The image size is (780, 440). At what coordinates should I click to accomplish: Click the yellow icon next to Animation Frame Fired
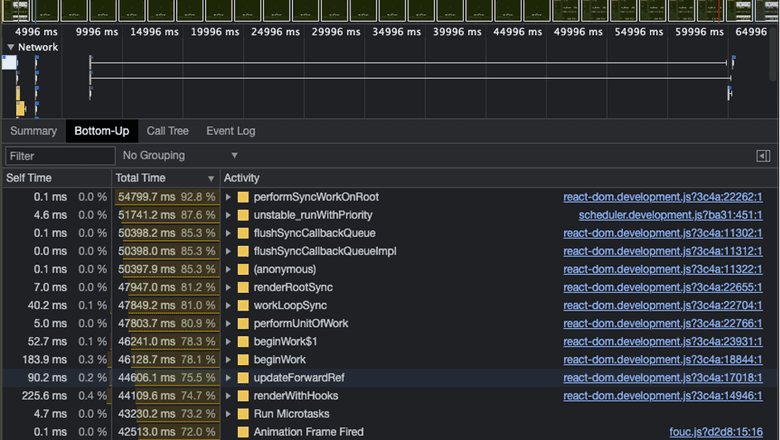243,431
